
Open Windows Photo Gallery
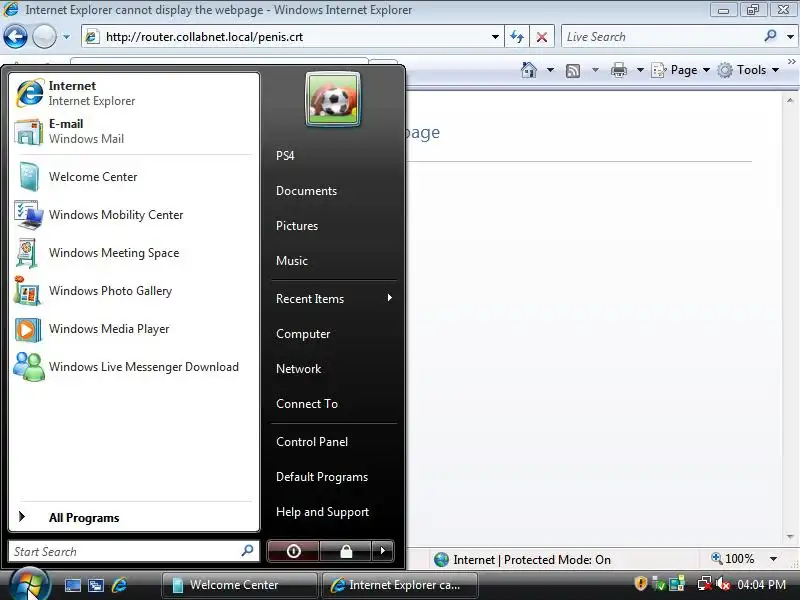pos(134,291)
